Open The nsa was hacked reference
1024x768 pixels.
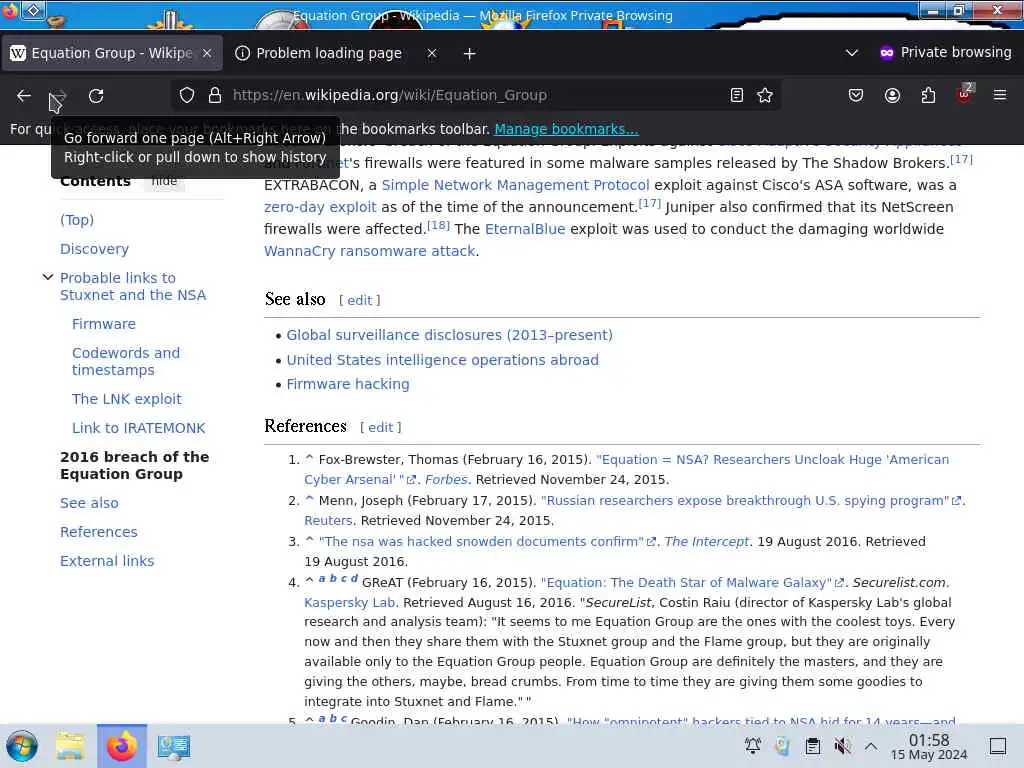pos(481,541)
